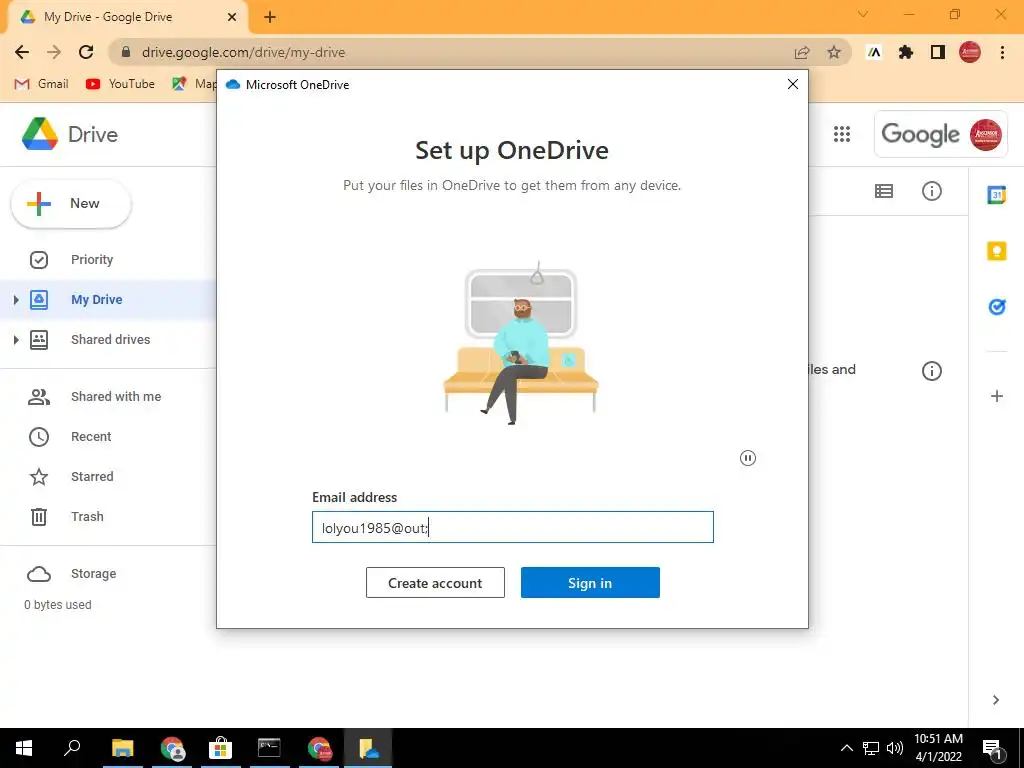Pause the OneDrive animation
This screenshot has width=1024, height=768.
[748, 458]
